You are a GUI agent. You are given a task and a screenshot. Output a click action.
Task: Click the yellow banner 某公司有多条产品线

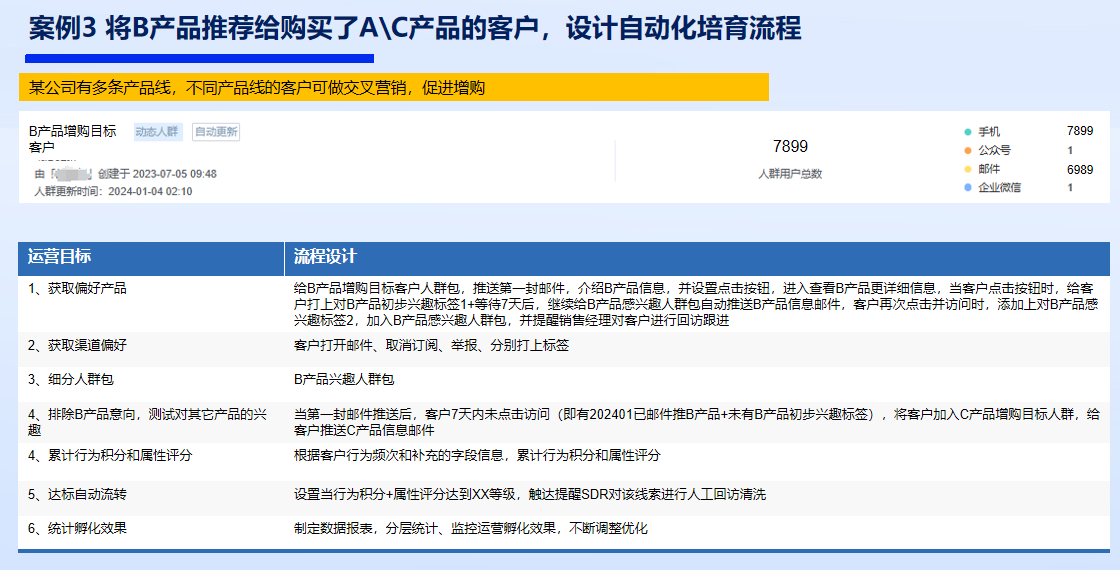click(x=394, y=87)
